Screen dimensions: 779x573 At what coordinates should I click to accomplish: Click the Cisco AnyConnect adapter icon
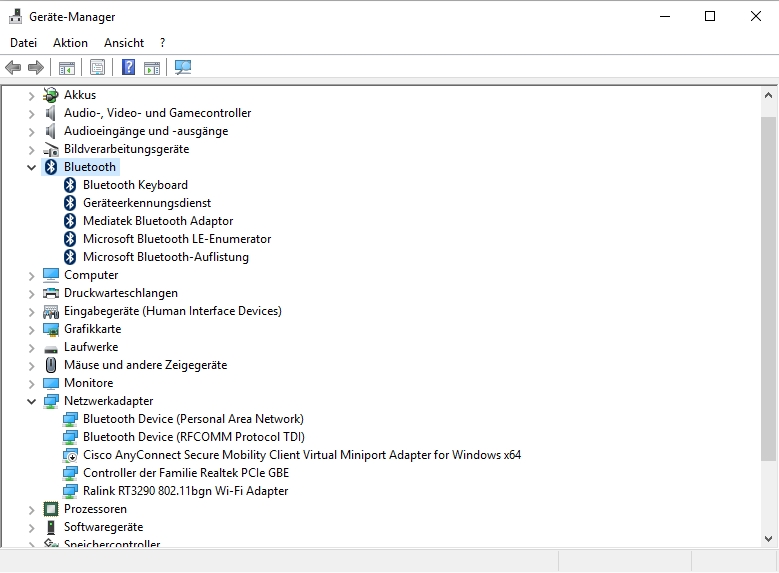tap(70, 455)
